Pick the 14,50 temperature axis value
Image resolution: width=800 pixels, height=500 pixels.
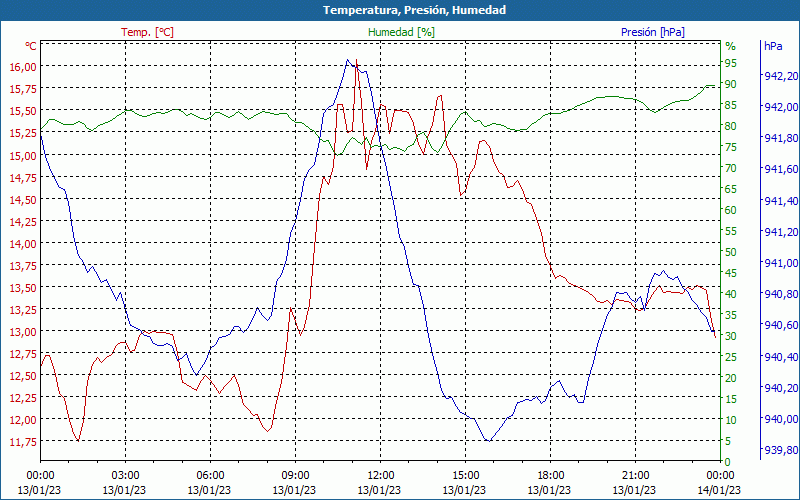click(x=23, y=199)
